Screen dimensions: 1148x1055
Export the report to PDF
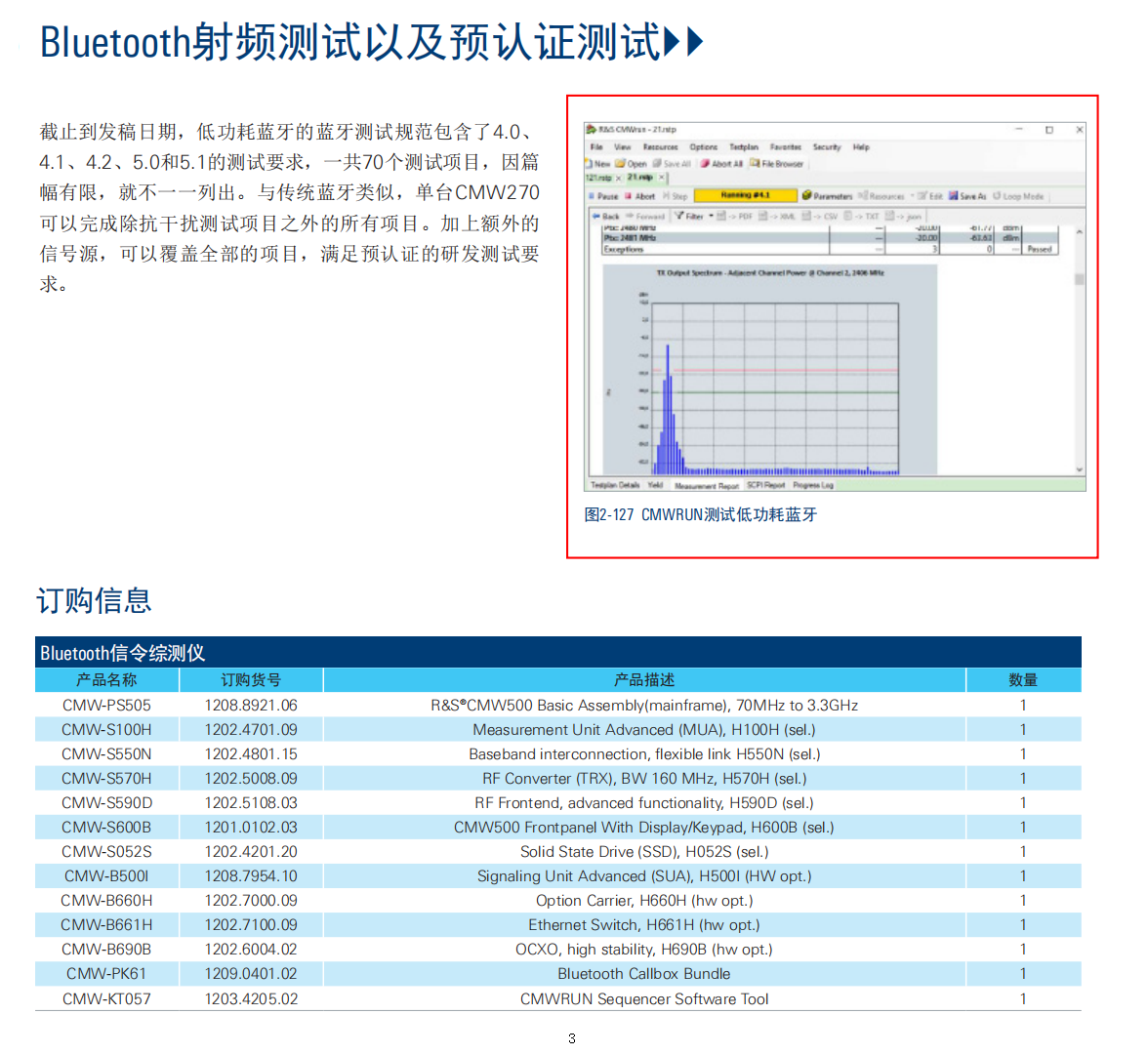coord(734,216)
